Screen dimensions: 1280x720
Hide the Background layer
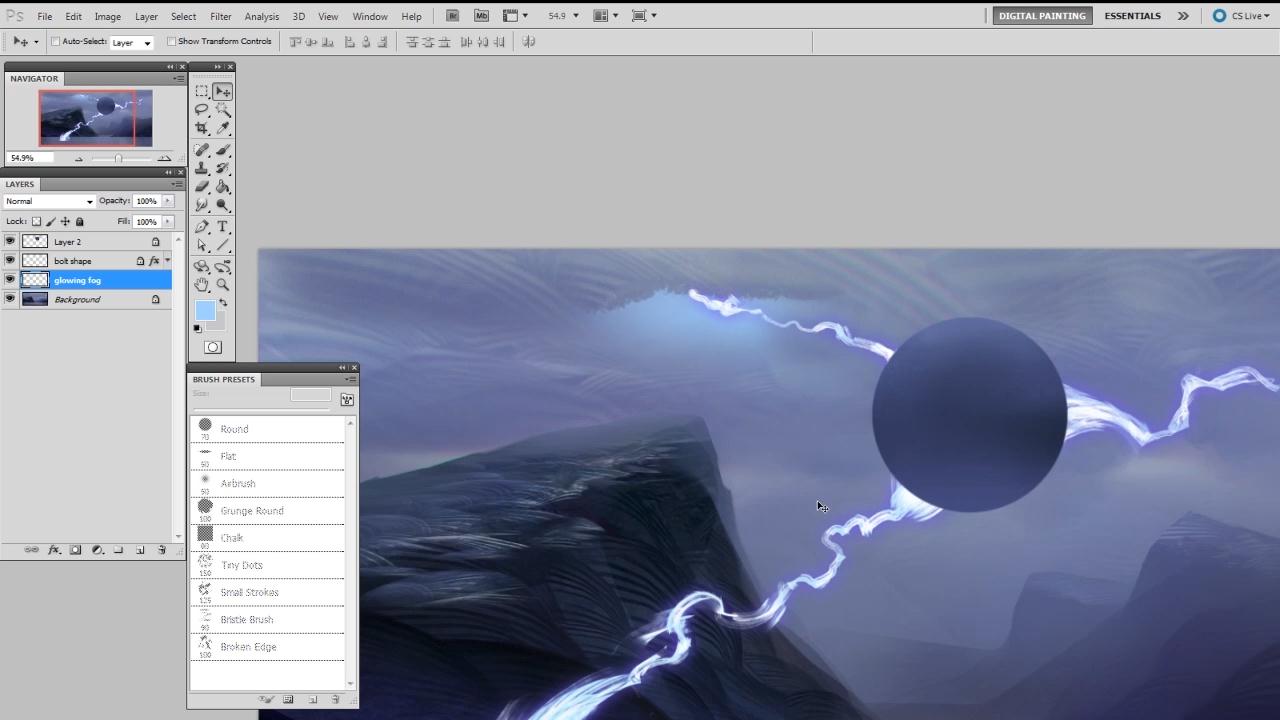pyautogui.click(x=10, y=299)
